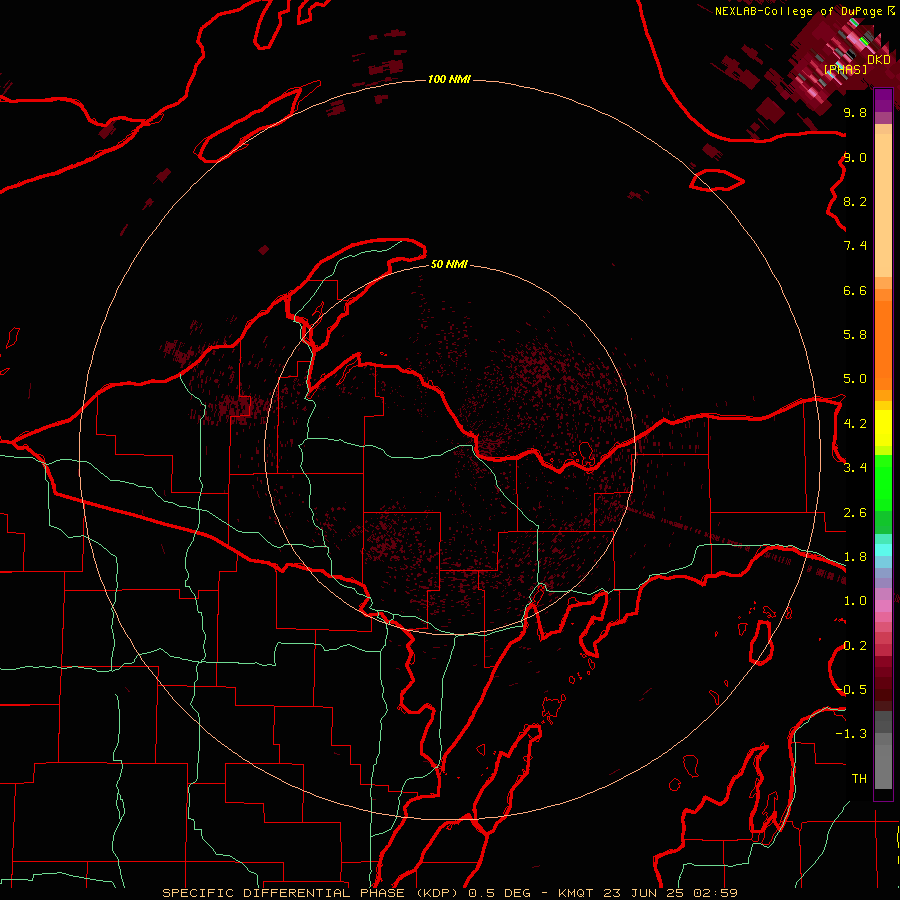Click the [PHAS] label above the color bar
The width and height of the screenshot is (900, 900).
click(x=845, y=69)
